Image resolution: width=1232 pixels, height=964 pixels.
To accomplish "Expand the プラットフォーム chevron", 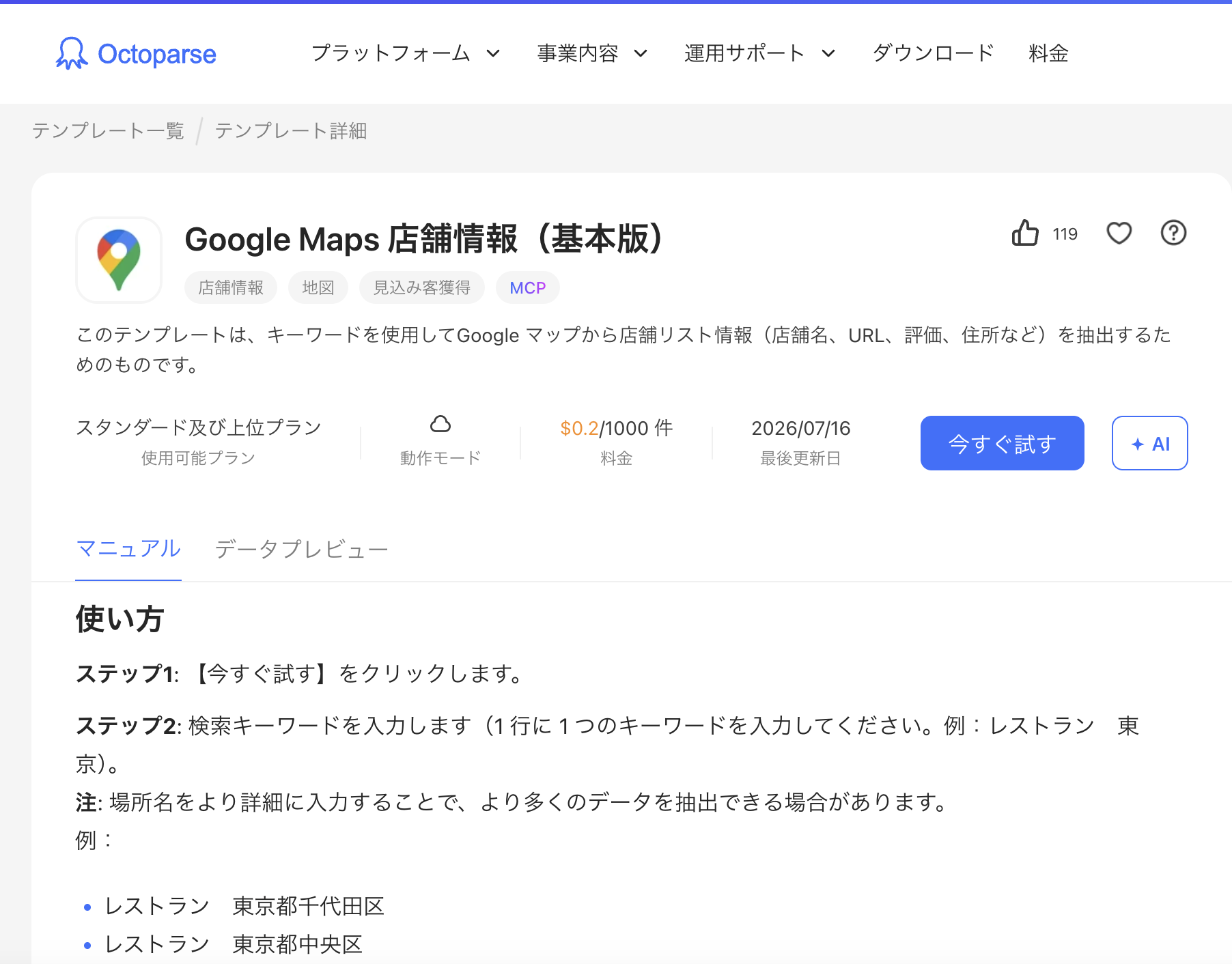I will coord(493,53).
